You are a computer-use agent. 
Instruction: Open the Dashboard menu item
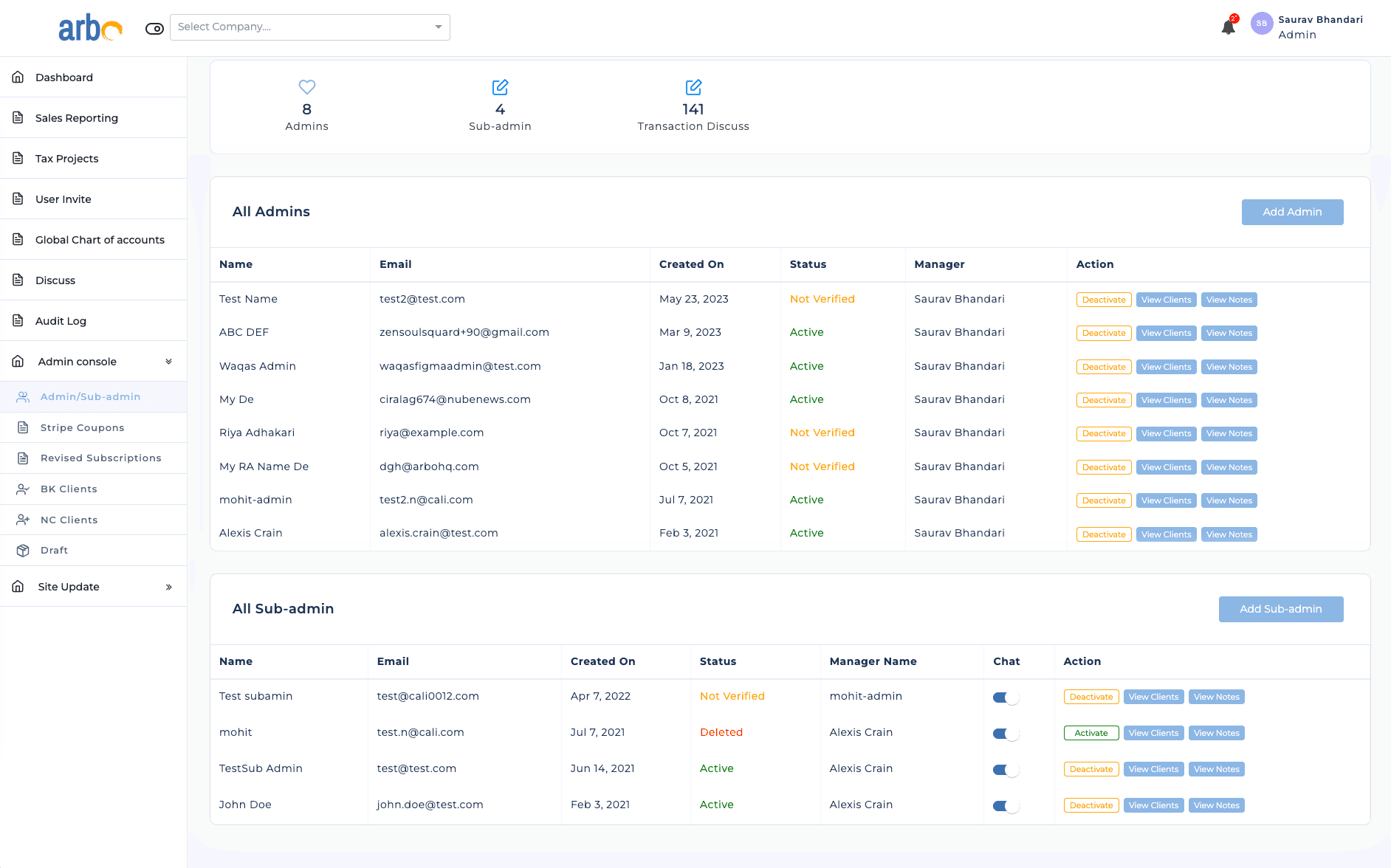[93, 77]
